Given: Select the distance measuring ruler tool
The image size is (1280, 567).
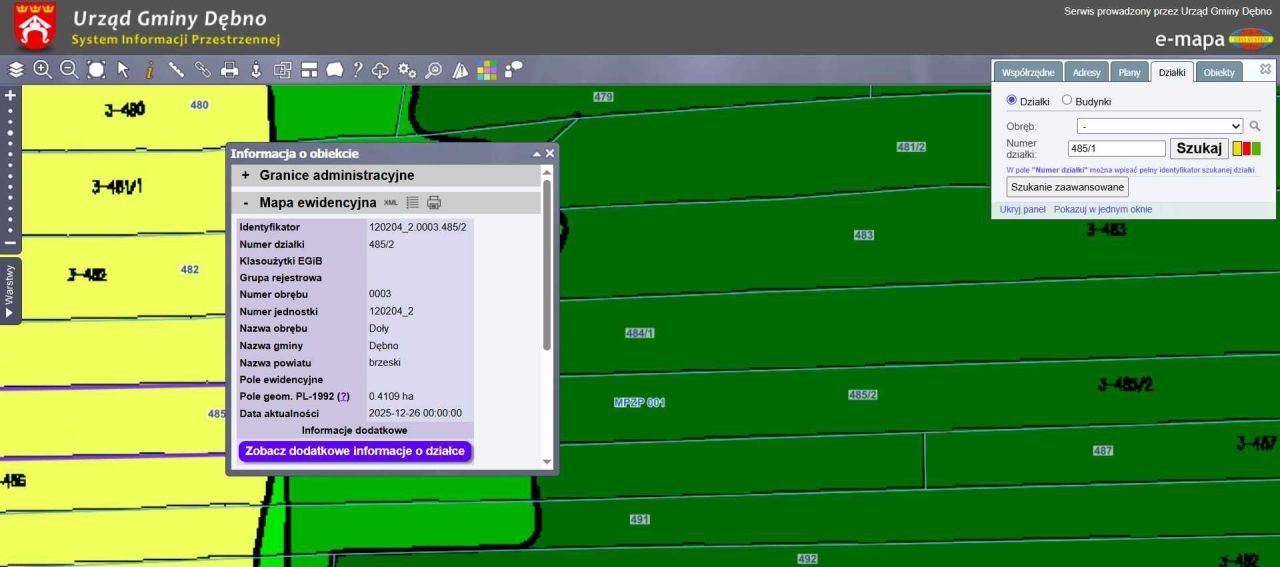Looking at the screenshot, I should [x=177, y=69].
